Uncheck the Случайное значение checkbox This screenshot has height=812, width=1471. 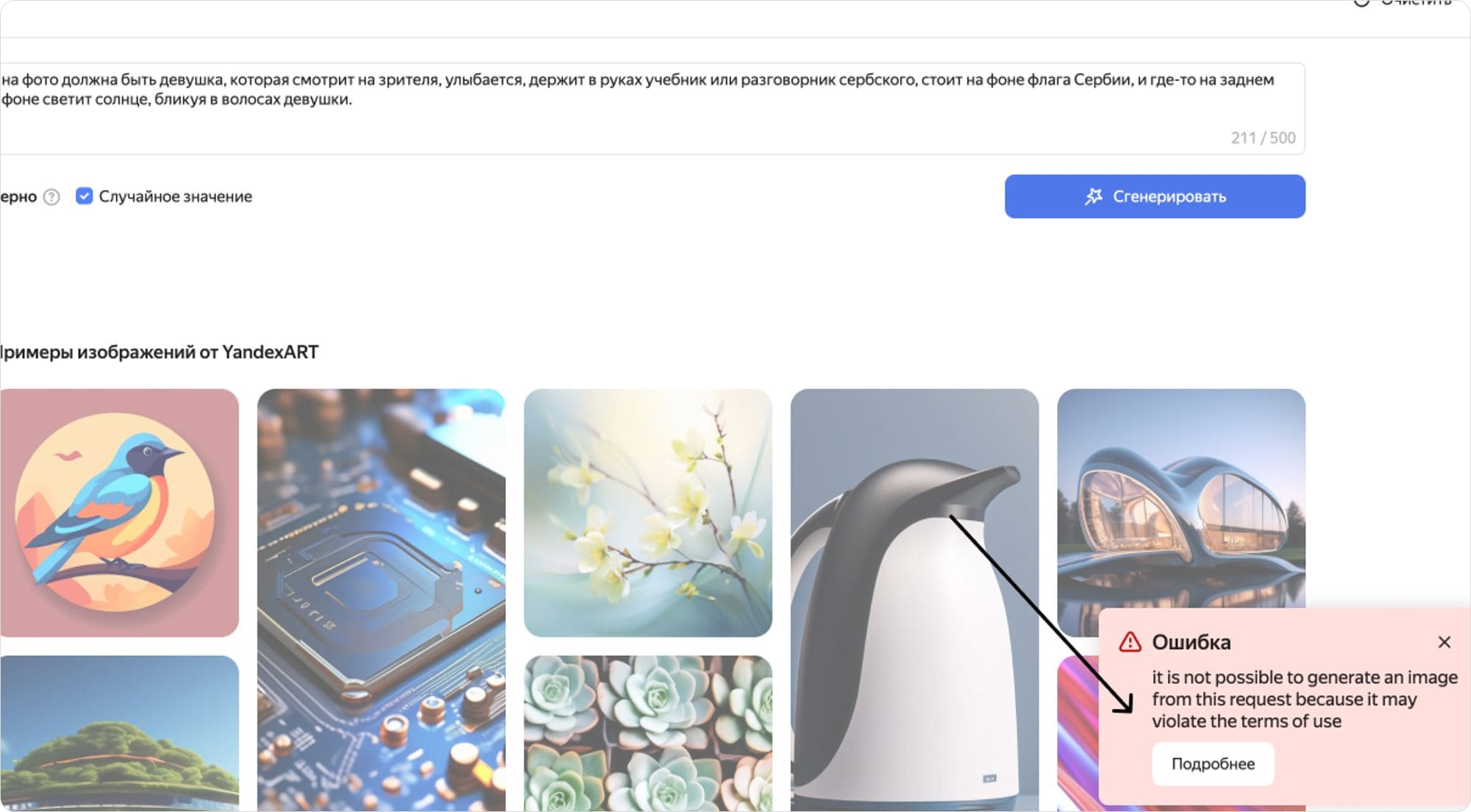coord(84,196)
